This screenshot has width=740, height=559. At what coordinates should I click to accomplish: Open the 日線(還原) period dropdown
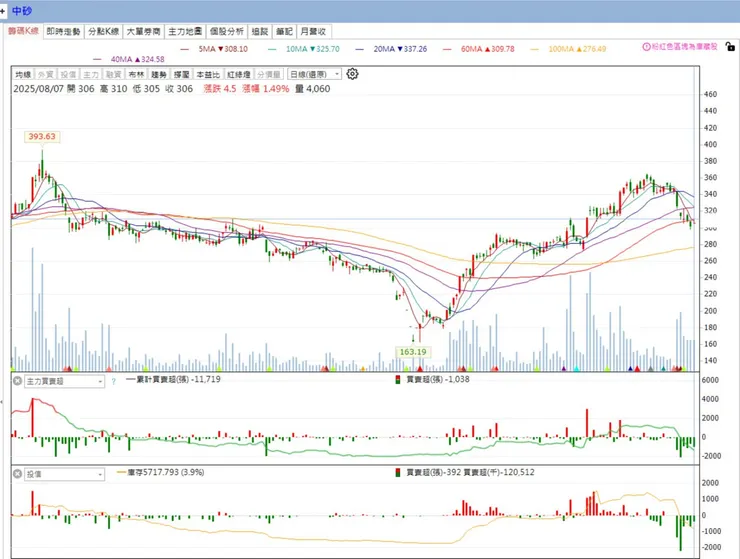pyautogui.click(x=314, y=75)
